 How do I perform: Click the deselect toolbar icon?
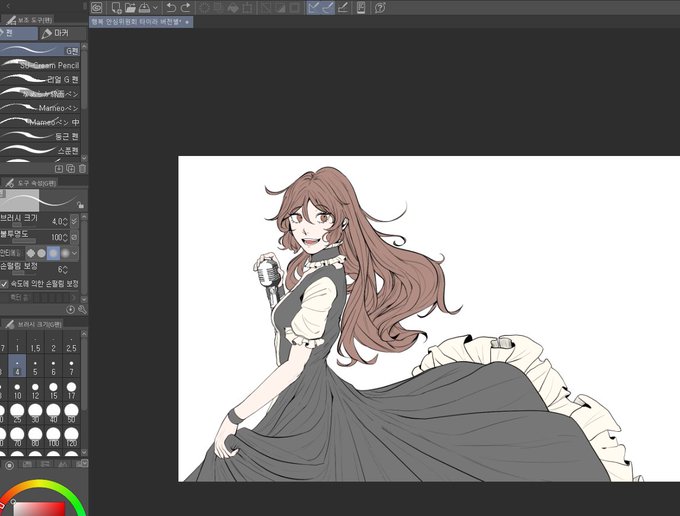pyautogui.click(x=265, y=8)
